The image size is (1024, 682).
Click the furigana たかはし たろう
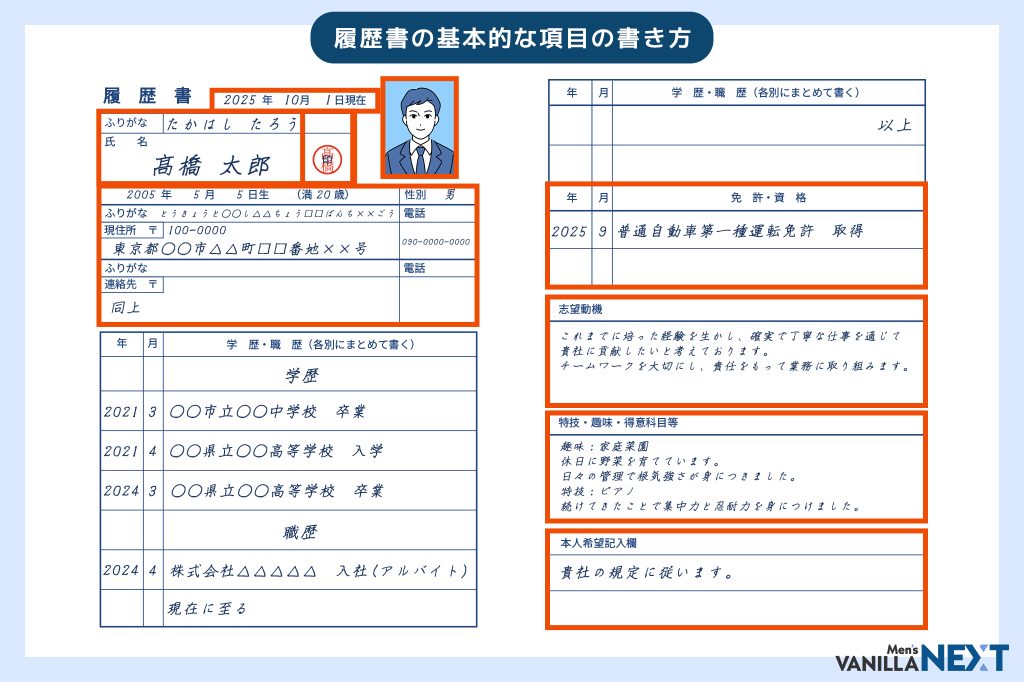point(232,124)
